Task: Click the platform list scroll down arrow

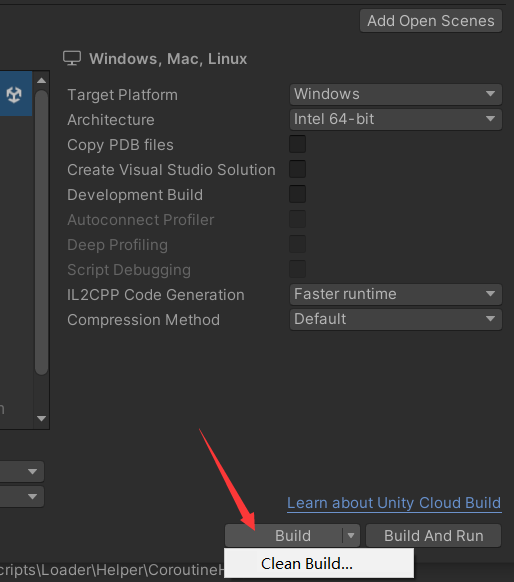Action: pyautogui.click(x=42, y=418)
